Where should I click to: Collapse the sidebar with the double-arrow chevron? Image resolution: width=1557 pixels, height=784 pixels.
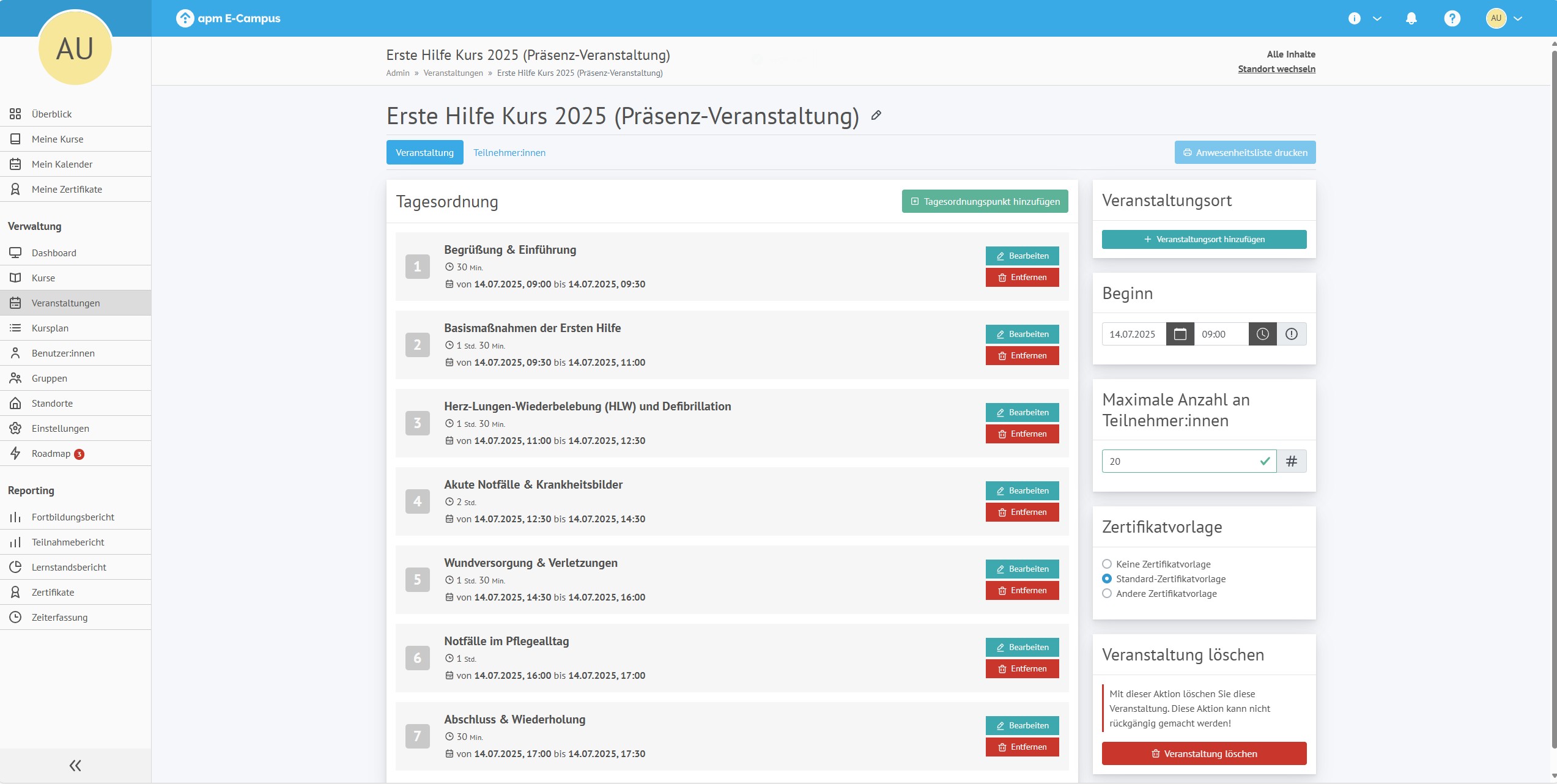[75, 765]
